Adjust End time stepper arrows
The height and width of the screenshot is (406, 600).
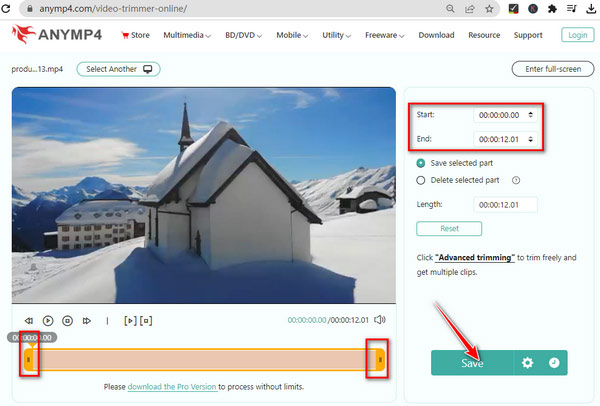point(530,139)
